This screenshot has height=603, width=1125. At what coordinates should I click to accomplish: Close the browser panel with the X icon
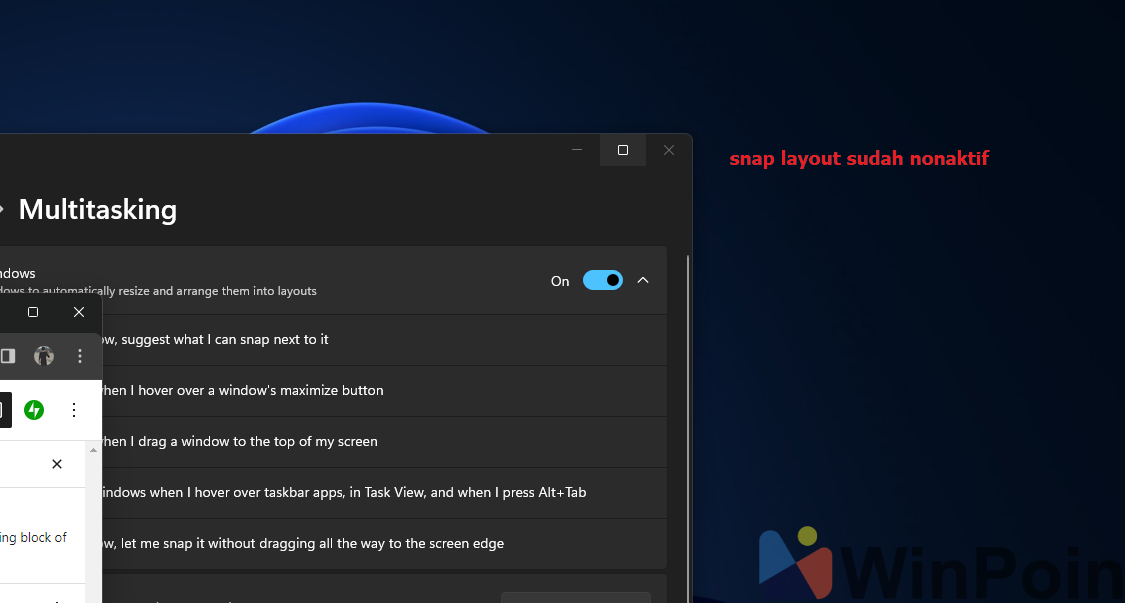pos(57,464)
